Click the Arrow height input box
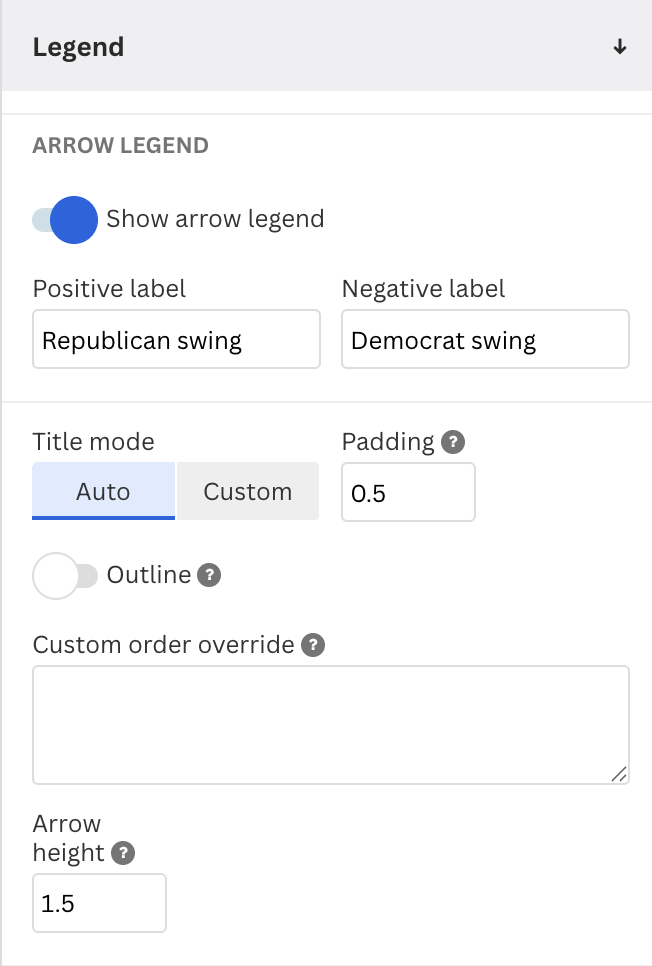 (99, 904)
